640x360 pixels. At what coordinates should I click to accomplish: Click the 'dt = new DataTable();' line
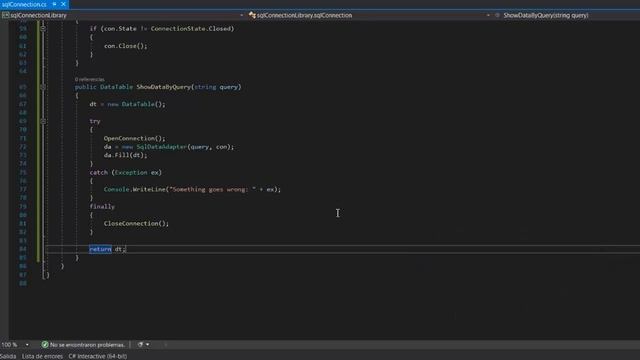[x=127, y=104]
